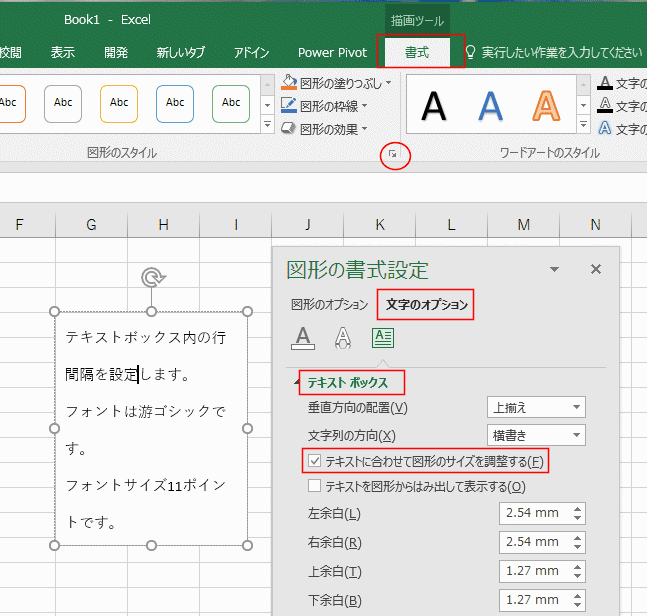This screenshot has height=616, width=647.
Task: Click the 左余白 value input field
Action: [x=532, y=514]
